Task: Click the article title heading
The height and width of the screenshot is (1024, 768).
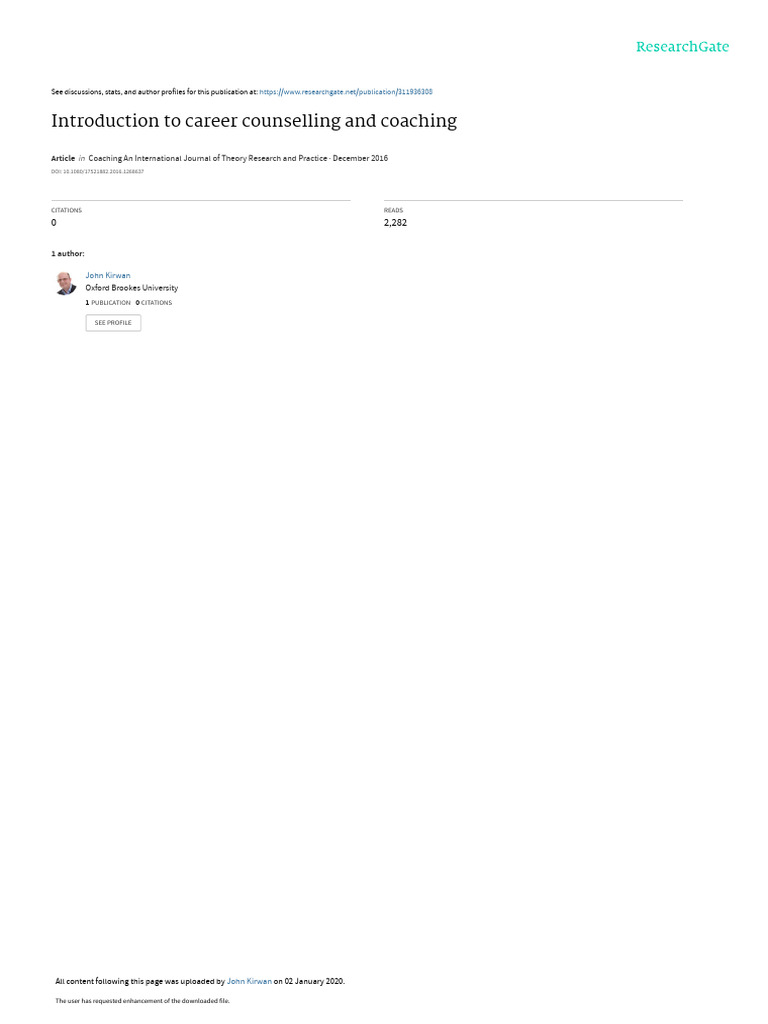Action: pos(254,121)
